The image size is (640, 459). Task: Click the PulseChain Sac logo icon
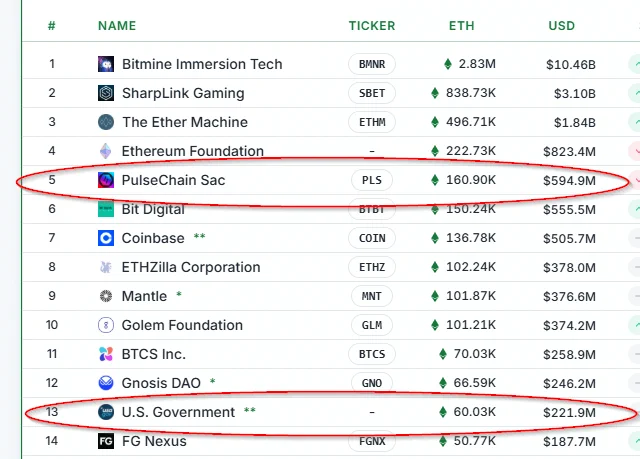(x=106, y=180)
